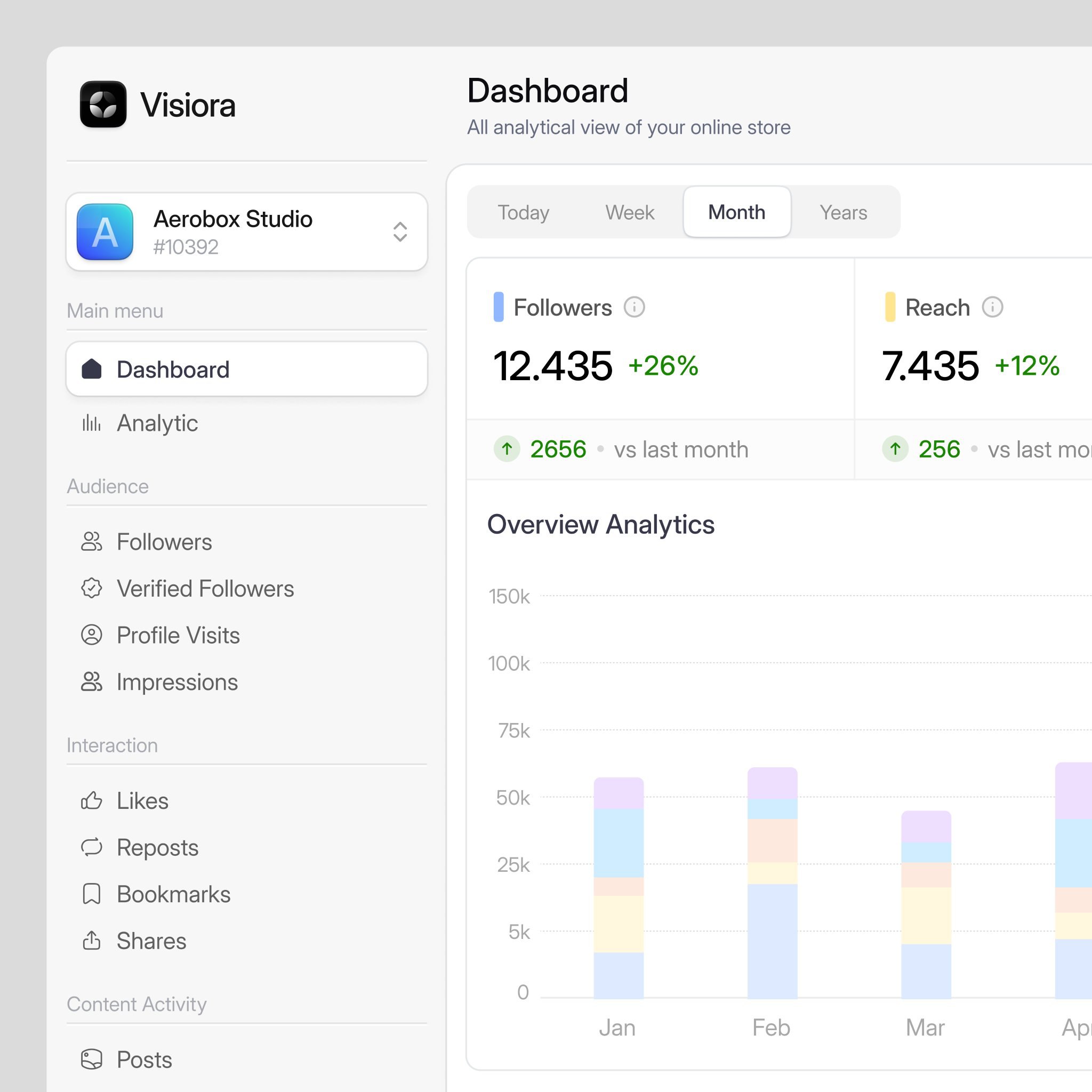Click the Reposts loop icon

[x=92, y=847]
